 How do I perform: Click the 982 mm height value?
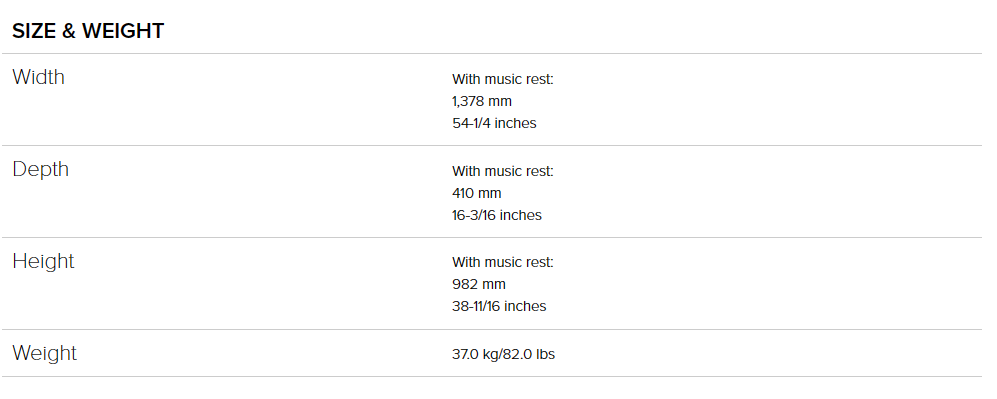[479, 284]
